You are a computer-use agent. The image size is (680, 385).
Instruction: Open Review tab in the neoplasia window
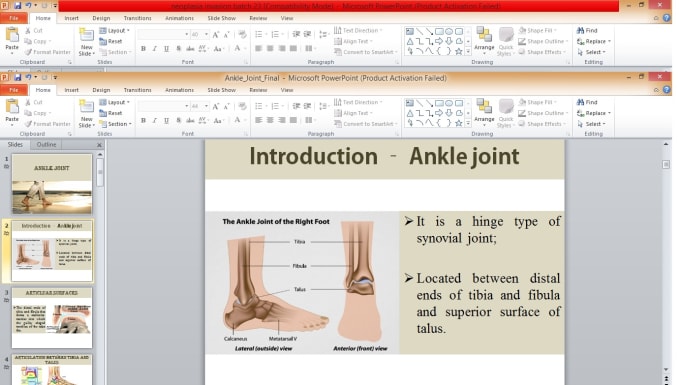(258, 18)
